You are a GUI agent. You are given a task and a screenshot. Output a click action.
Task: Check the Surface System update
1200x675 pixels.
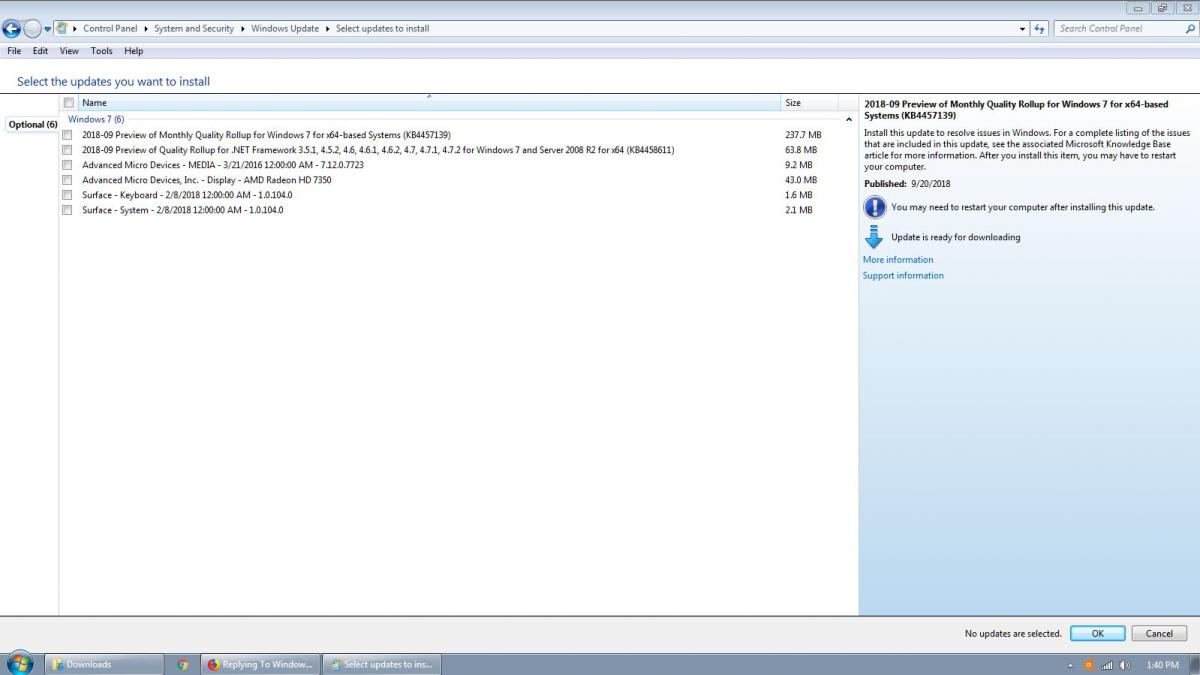pyautogui.click(x=67, y=210)
